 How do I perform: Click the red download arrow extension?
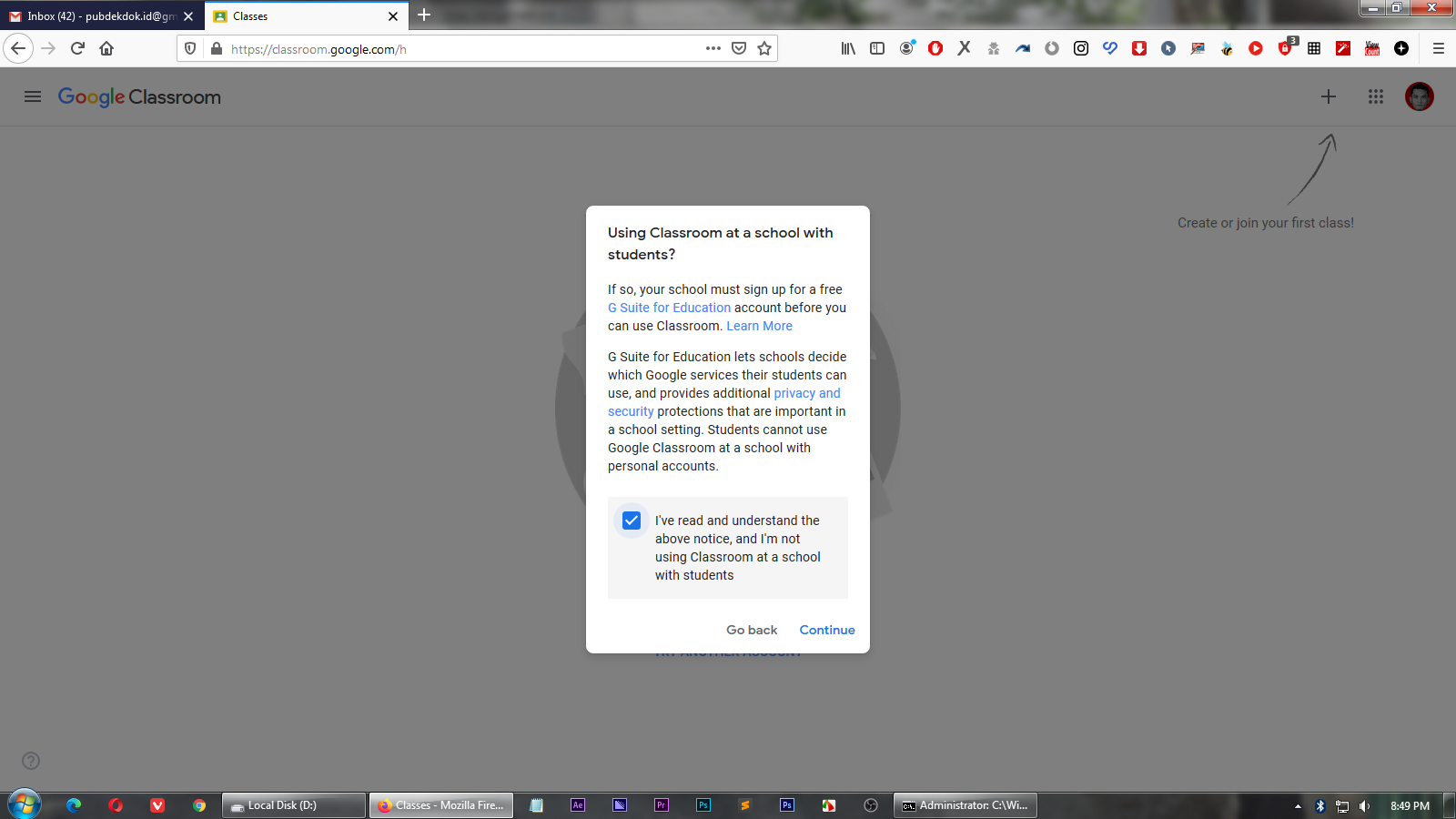click(x=1139, y=48)
